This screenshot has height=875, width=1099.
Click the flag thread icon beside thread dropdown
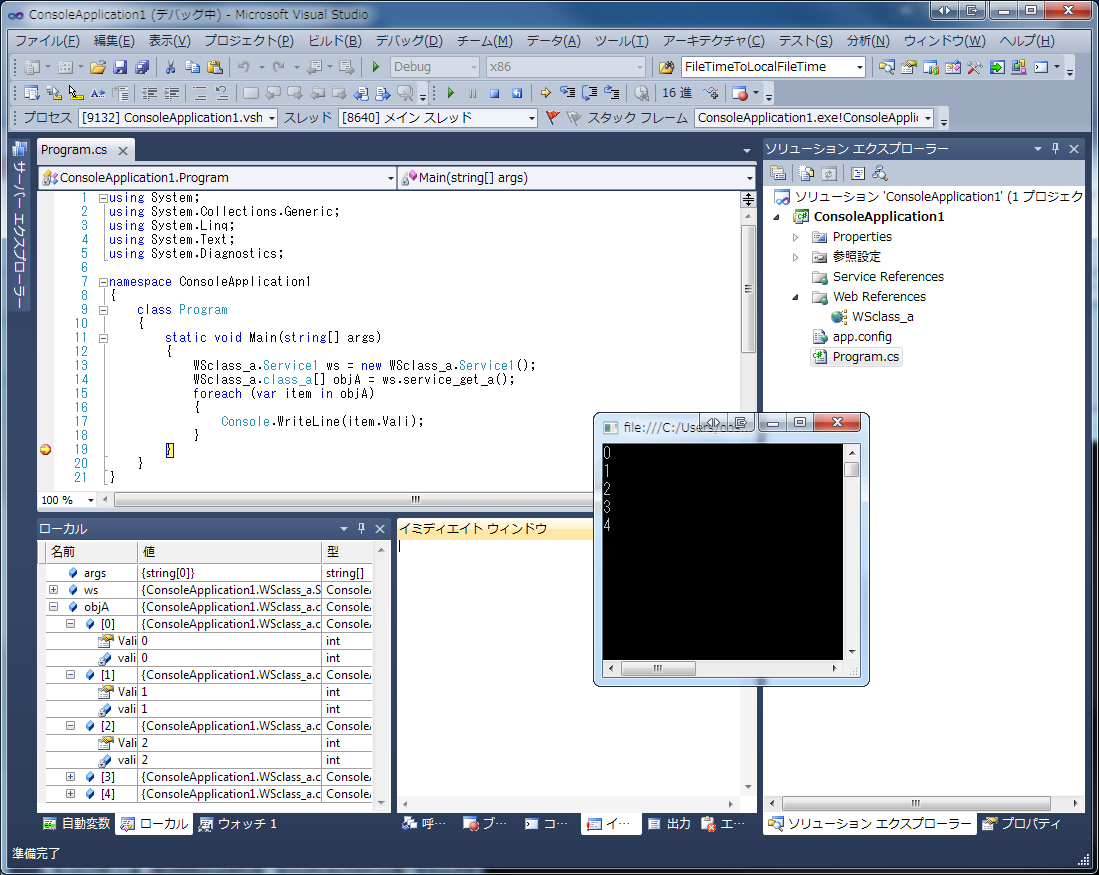(552, 118)
